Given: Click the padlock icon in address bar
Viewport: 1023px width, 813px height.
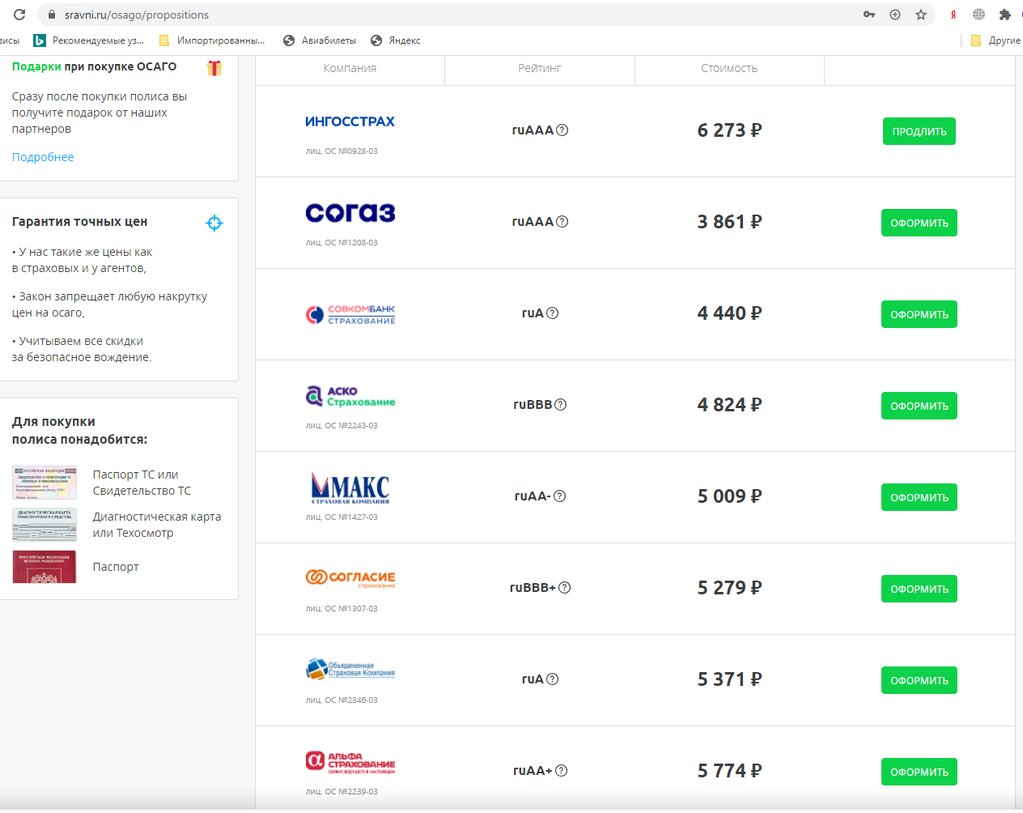Looking at the screenshot, I should point(52,14).
